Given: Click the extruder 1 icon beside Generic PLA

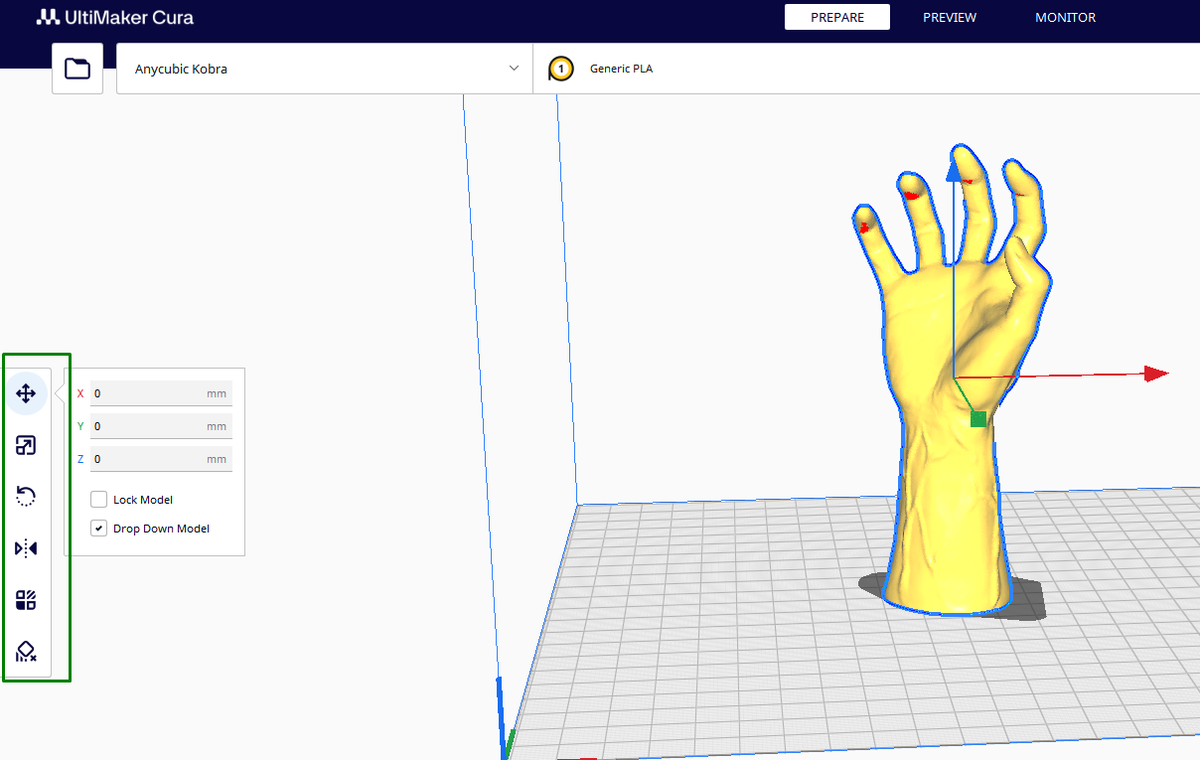Looking at the screenshot, I should 561,68.
